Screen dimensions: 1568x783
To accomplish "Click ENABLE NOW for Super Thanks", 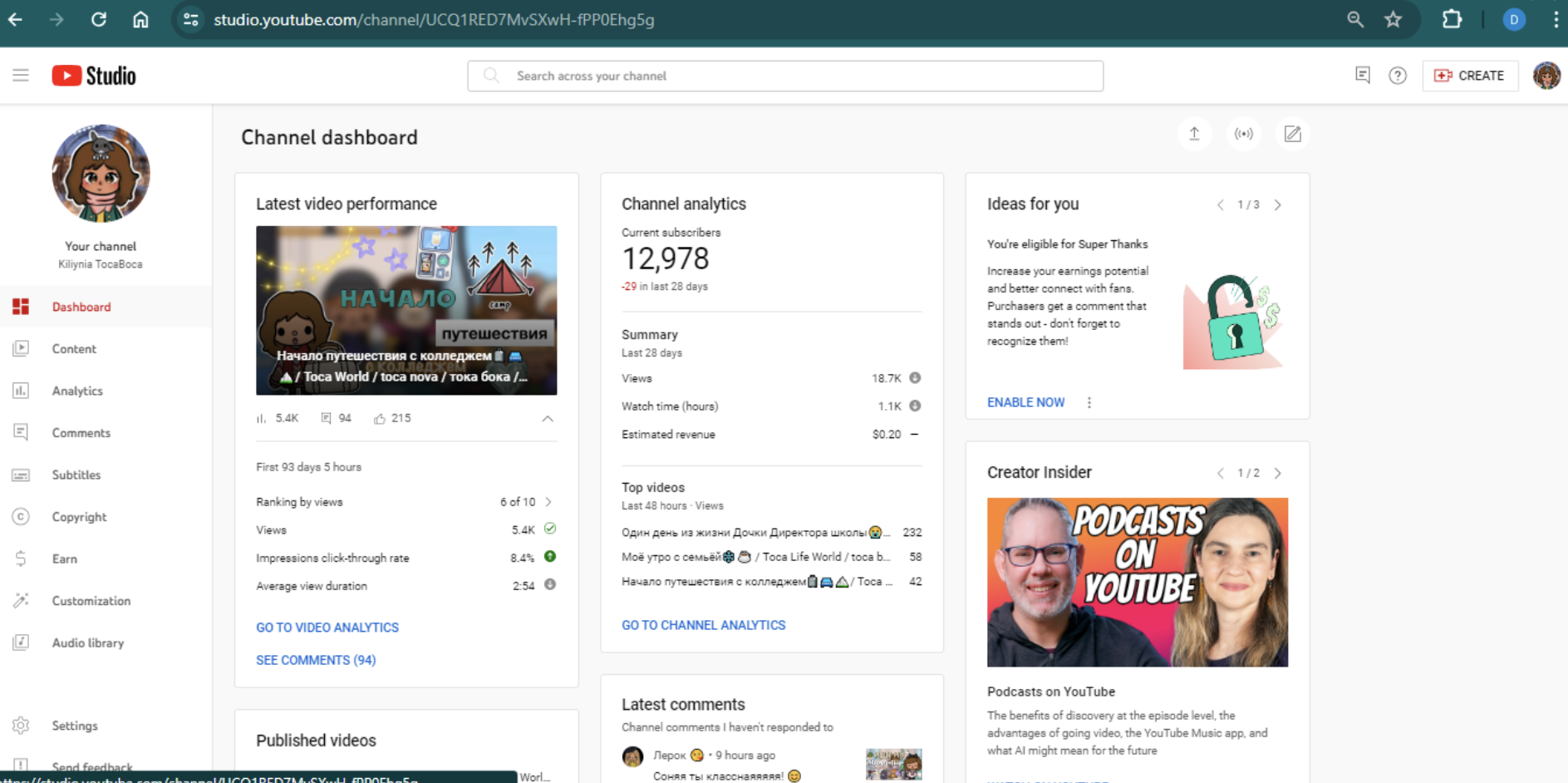I will click(1025, 402).
